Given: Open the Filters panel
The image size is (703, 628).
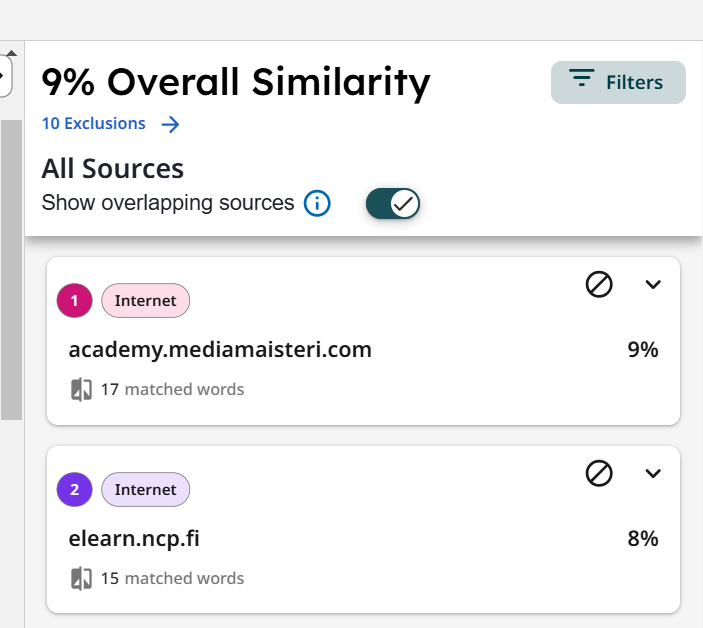Looking at the screenshot, I should [x=618, y=82].
